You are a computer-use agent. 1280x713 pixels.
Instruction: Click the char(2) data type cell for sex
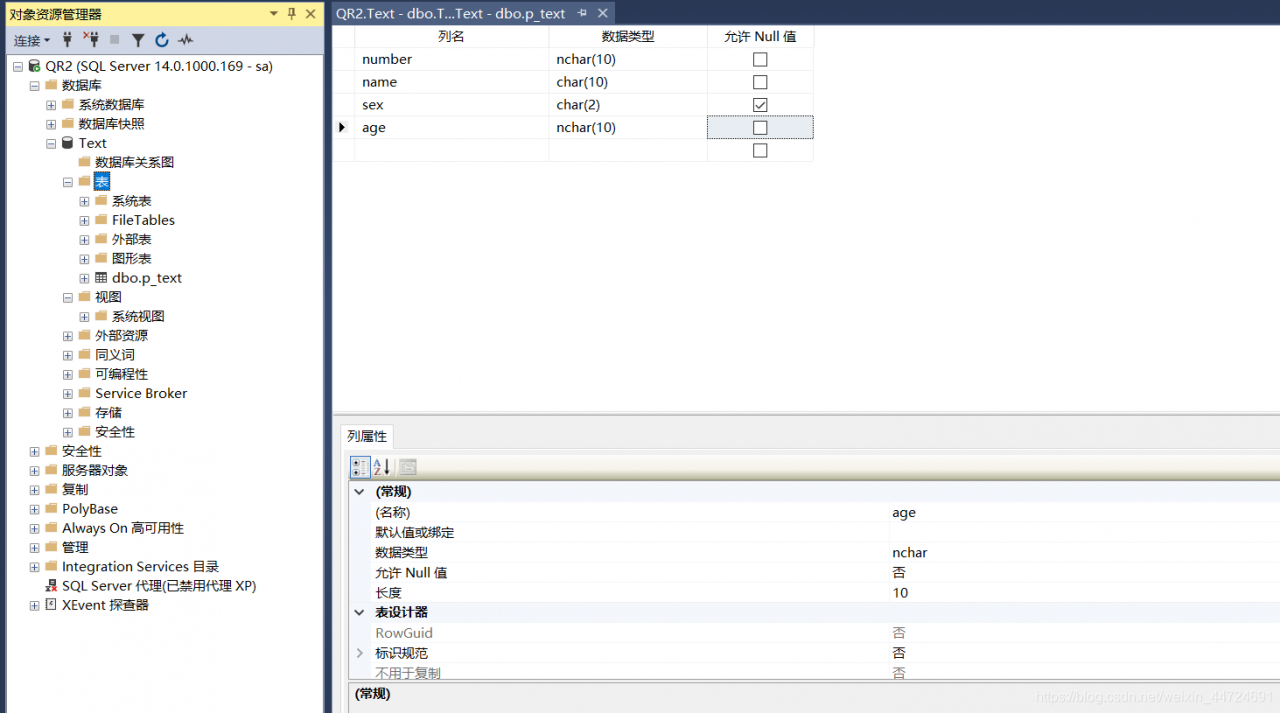point(628,105)
